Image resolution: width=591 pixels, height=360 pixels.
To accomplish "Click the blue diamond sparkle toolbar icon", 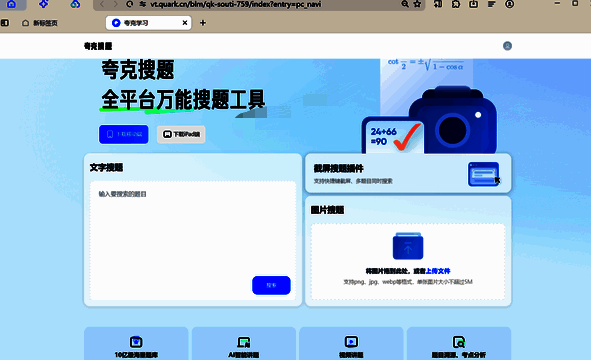I will (43, 4).
